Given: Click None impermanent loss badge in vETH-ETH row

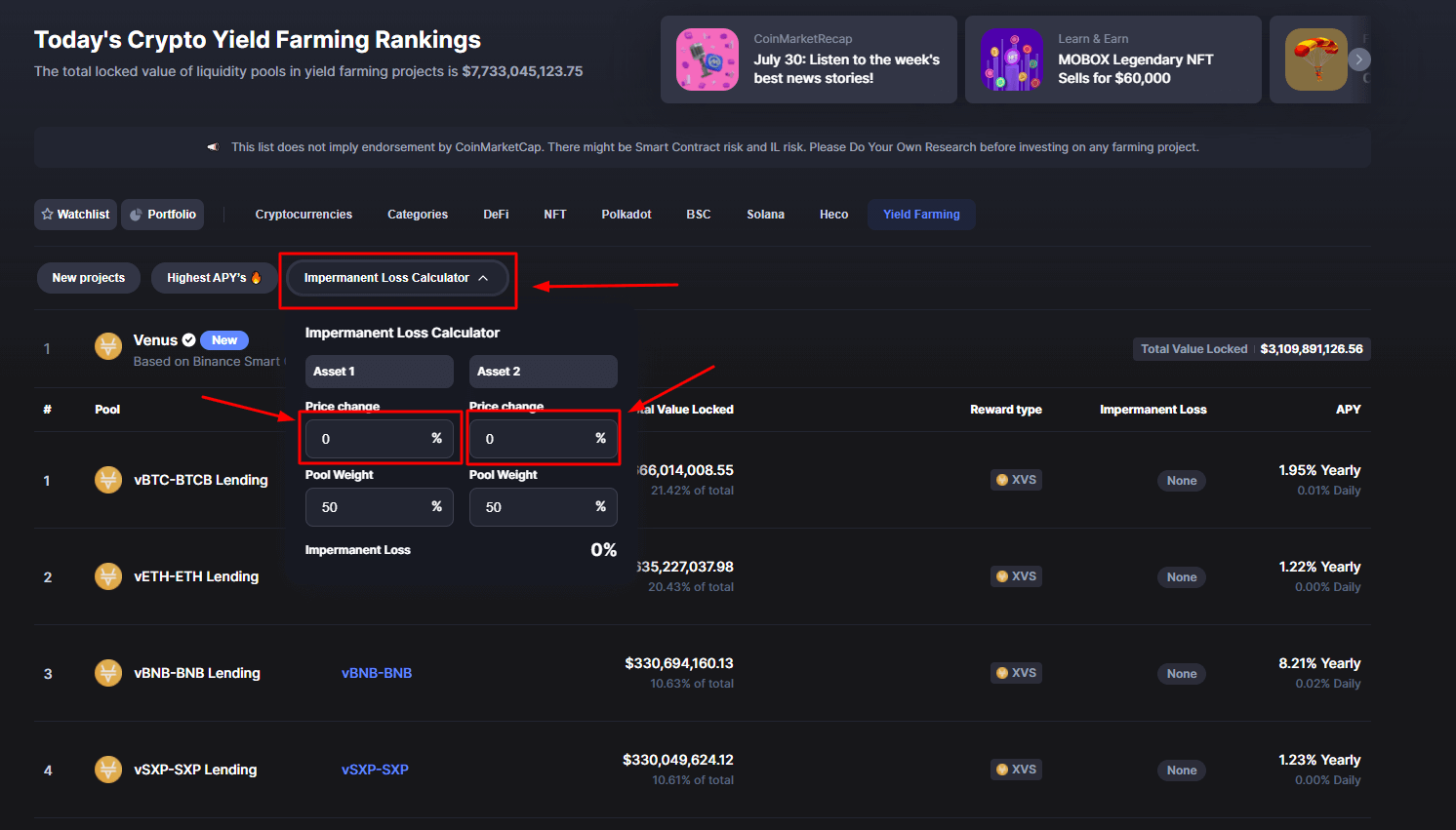Looking at the screenshot, I should 1182,577.
